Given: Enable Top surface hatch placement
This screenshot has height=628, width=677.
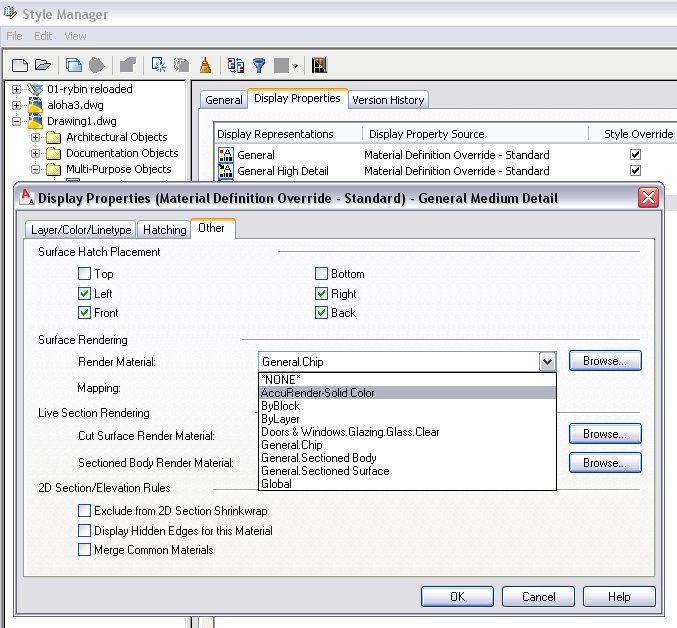Looking at the screenshot, I should [84, 274].
